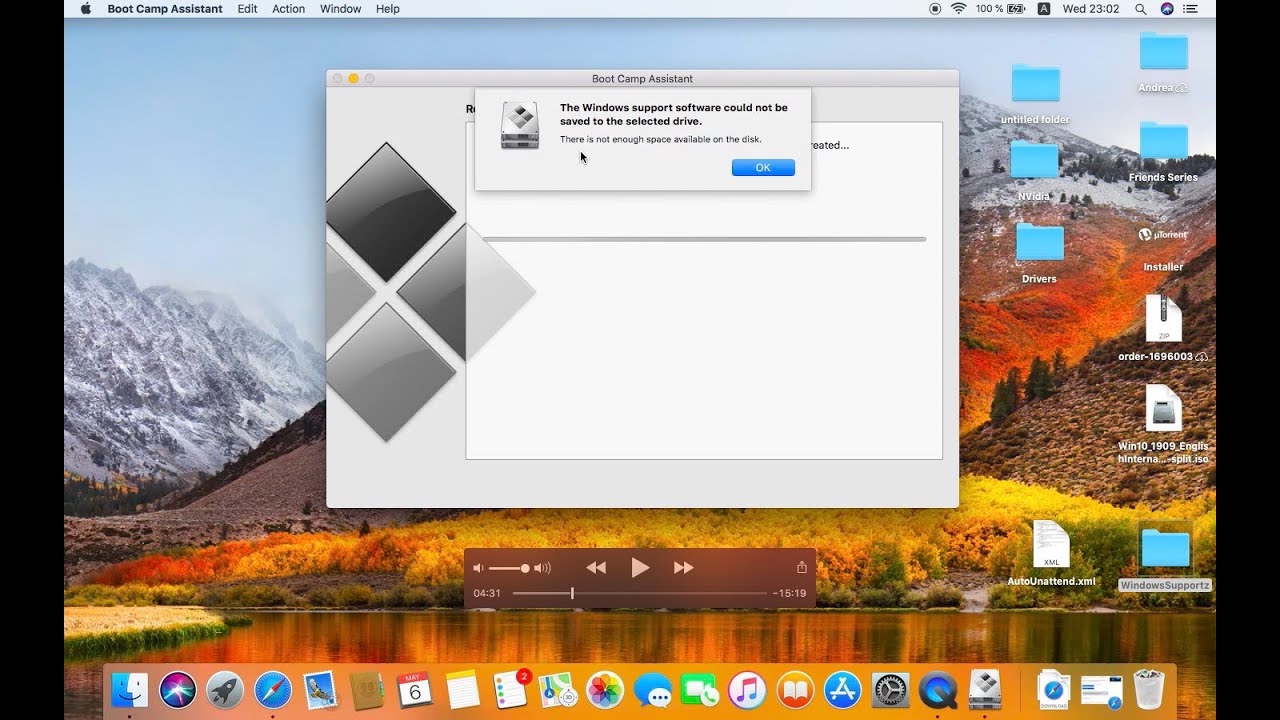Open FaceTime from the Dock
This screenshot has width=1280, height=720.
coord(700,690)
